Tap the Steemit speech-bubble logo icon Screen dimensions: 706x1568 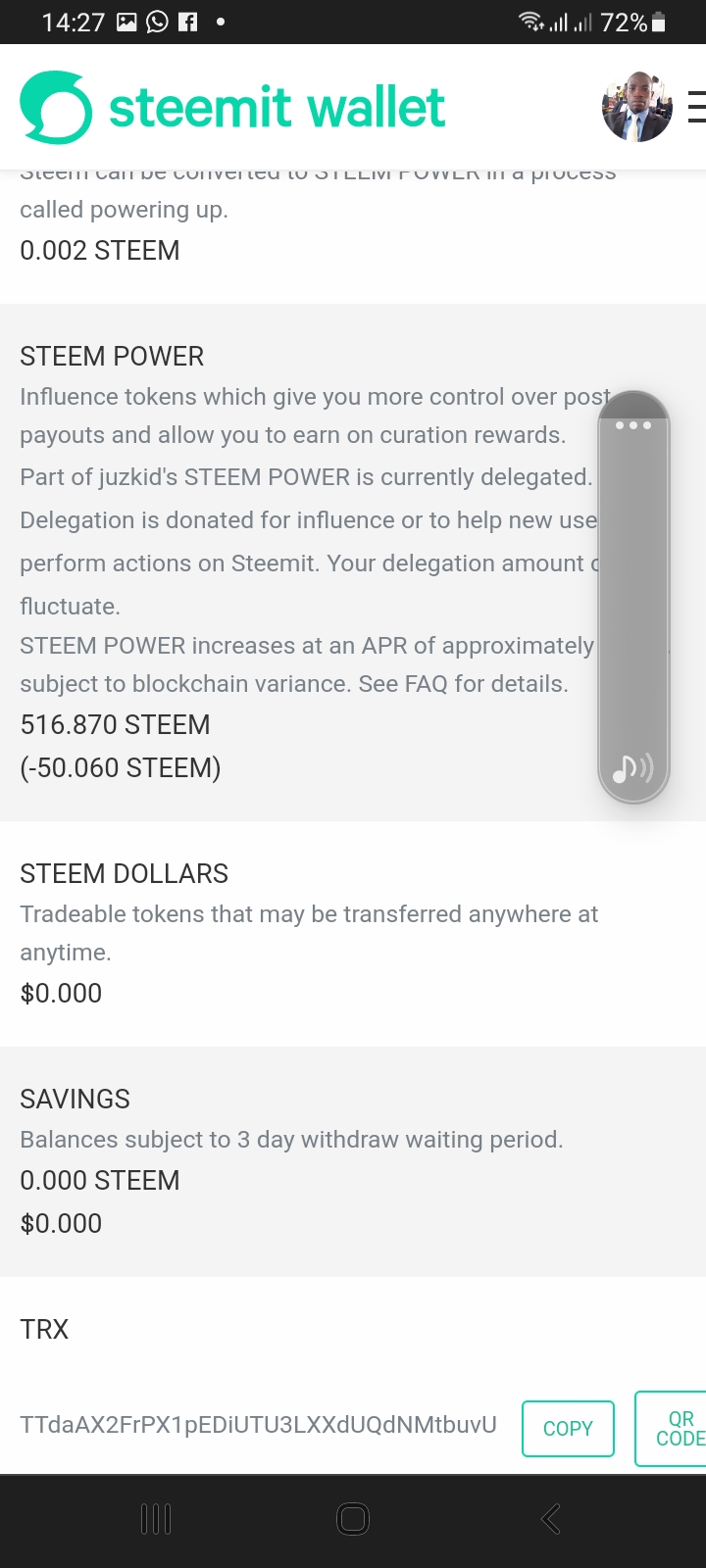56,108
